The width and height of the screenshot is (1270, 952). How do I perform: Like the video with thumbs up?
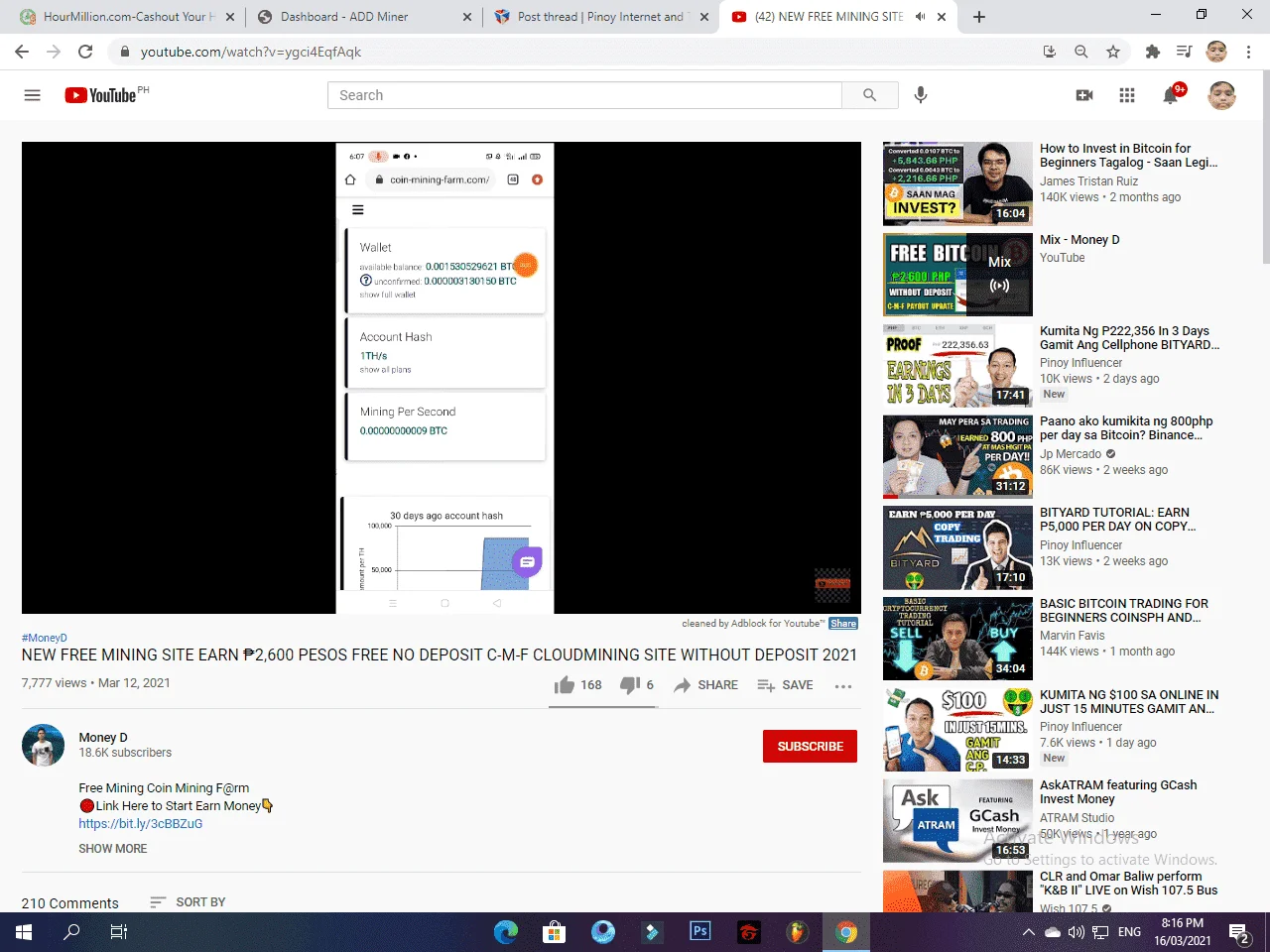(x=578, y=685)
